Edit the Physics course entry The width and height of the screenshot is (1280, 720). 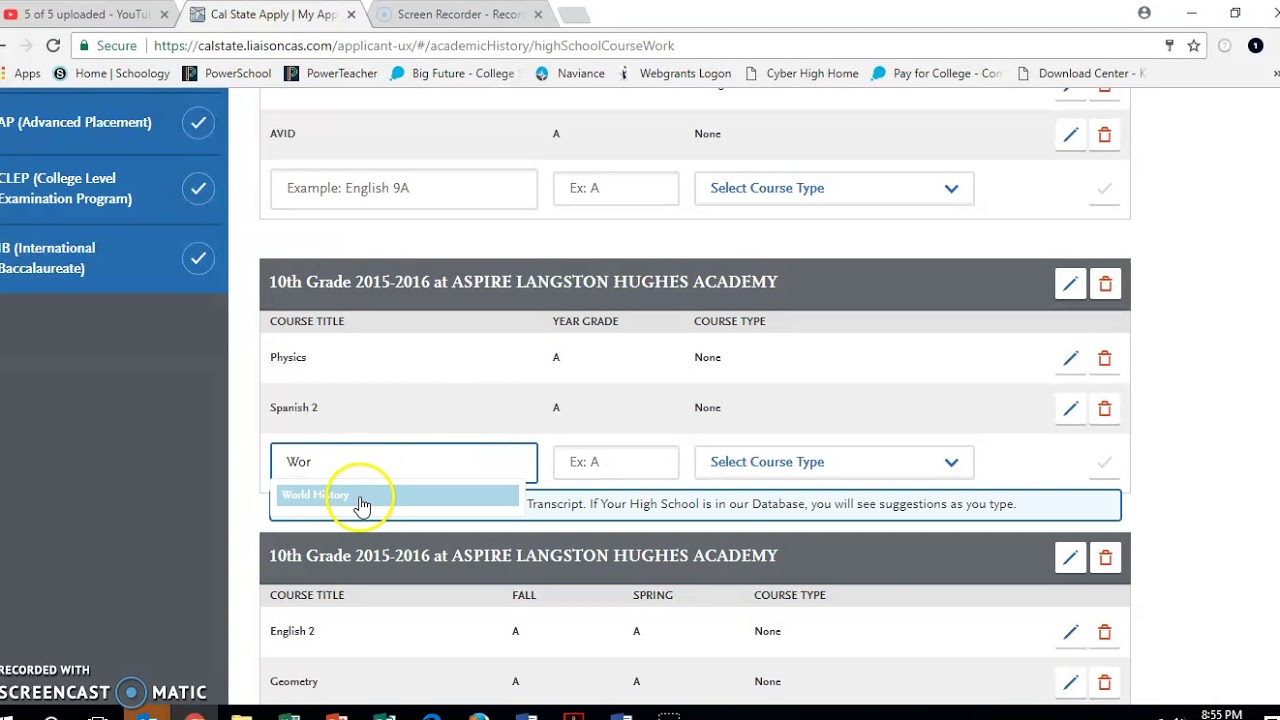pyautogui.click(x=1070, y=358)
